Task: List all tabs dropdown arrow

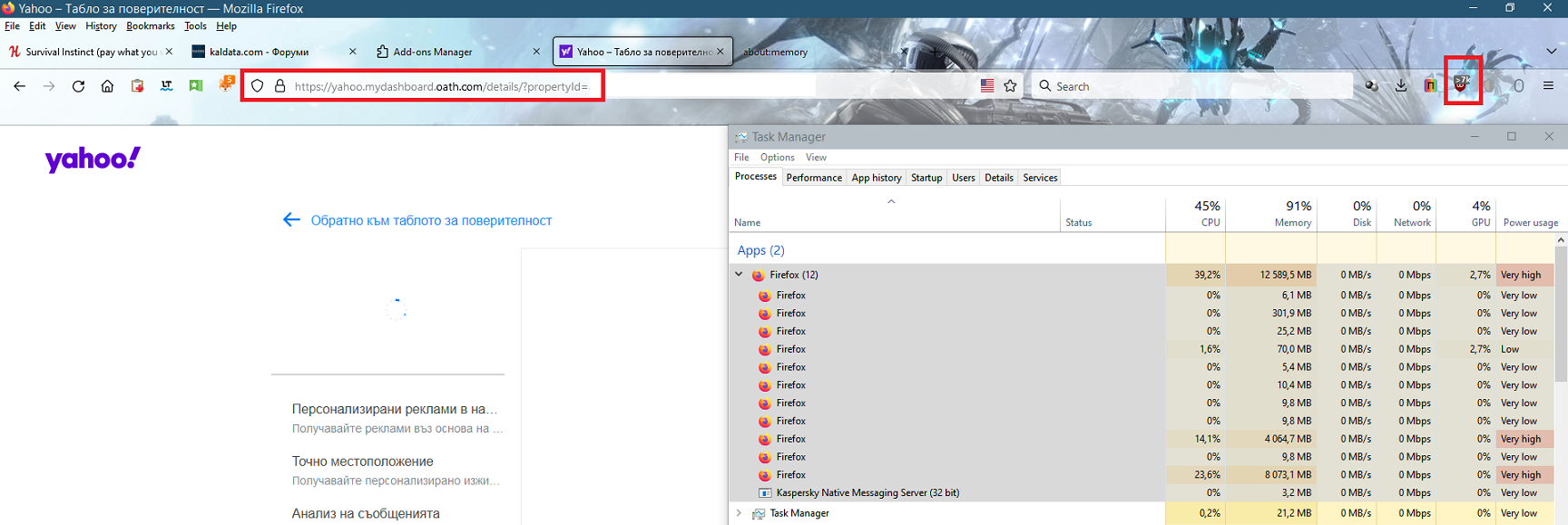Action: pyautogui.click(x=1552, y=52)
